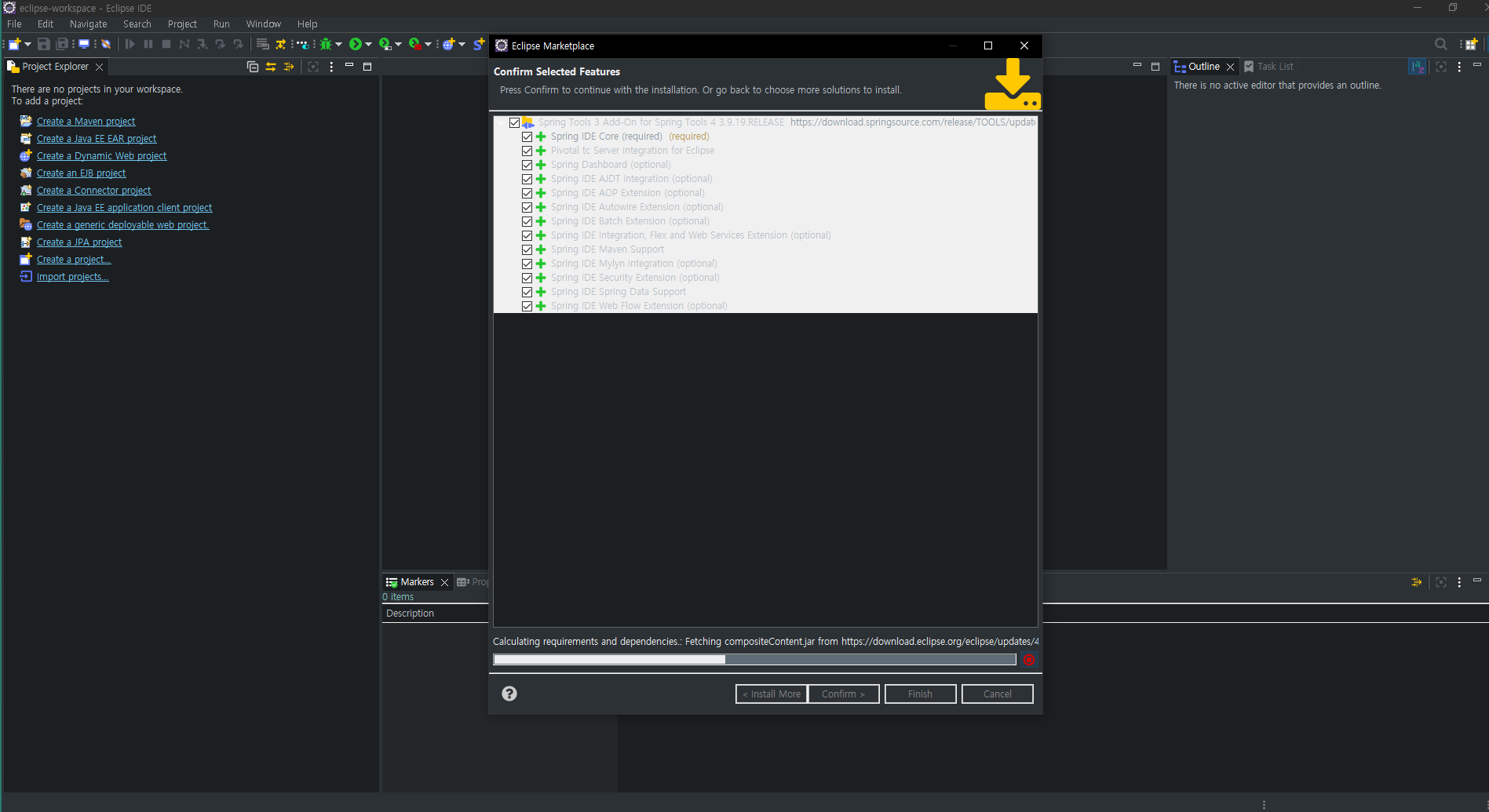1489x812 pixels.
Task: Click the Skip All Breakpoints icon
Action: tap(106, 45)
